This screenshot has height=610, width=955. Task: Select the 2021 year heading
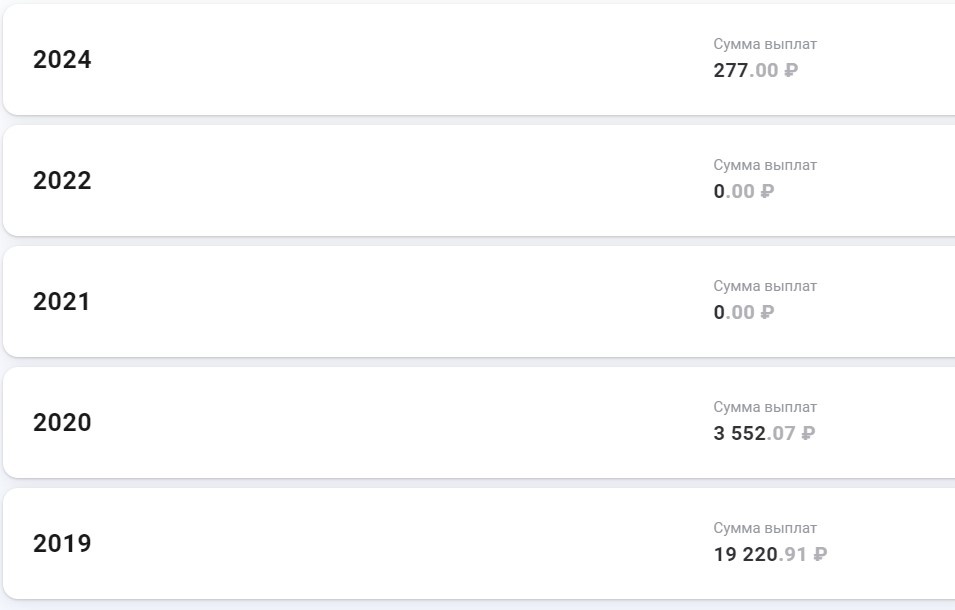tap(62, 302)
